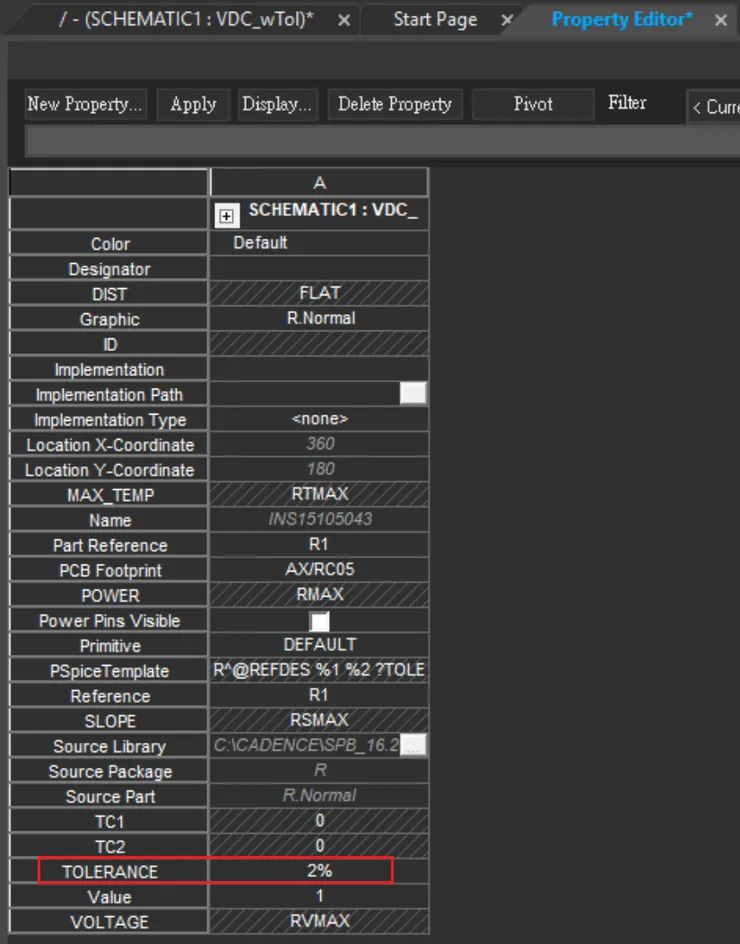Click the Delete Property button
740x944 pixels.
395,104
